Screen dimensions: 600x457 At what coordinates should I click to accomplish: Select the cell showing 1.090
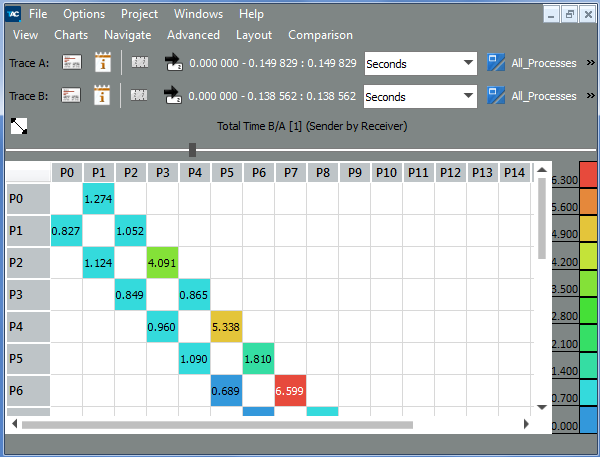[x=194, y=359]
